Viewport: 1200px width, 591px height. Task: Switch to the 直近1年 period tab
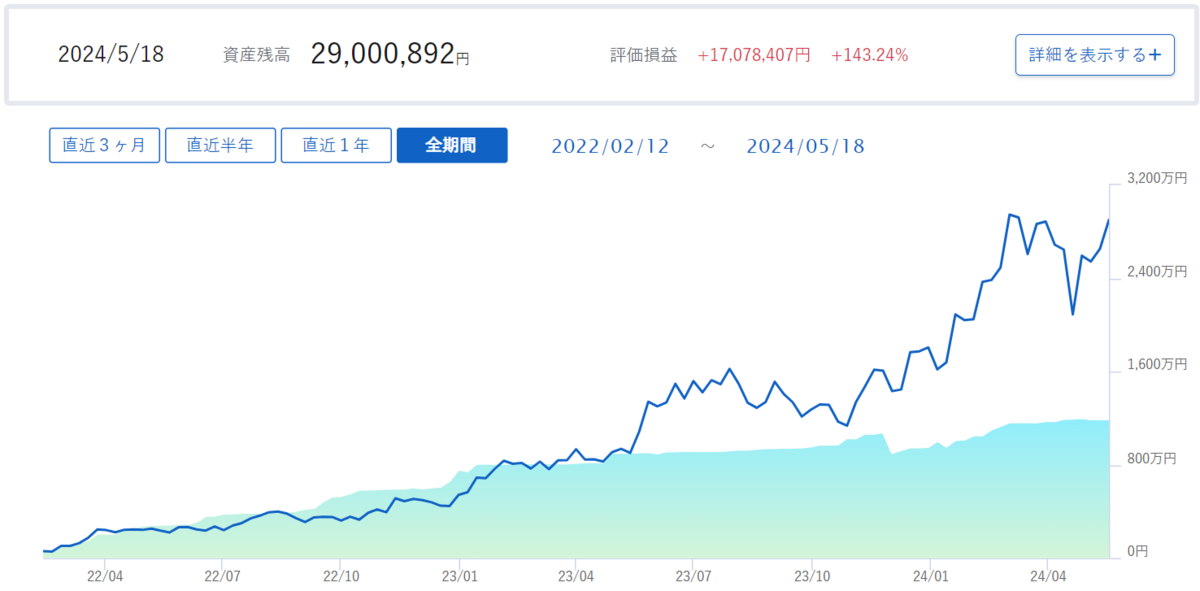point(336,145)
